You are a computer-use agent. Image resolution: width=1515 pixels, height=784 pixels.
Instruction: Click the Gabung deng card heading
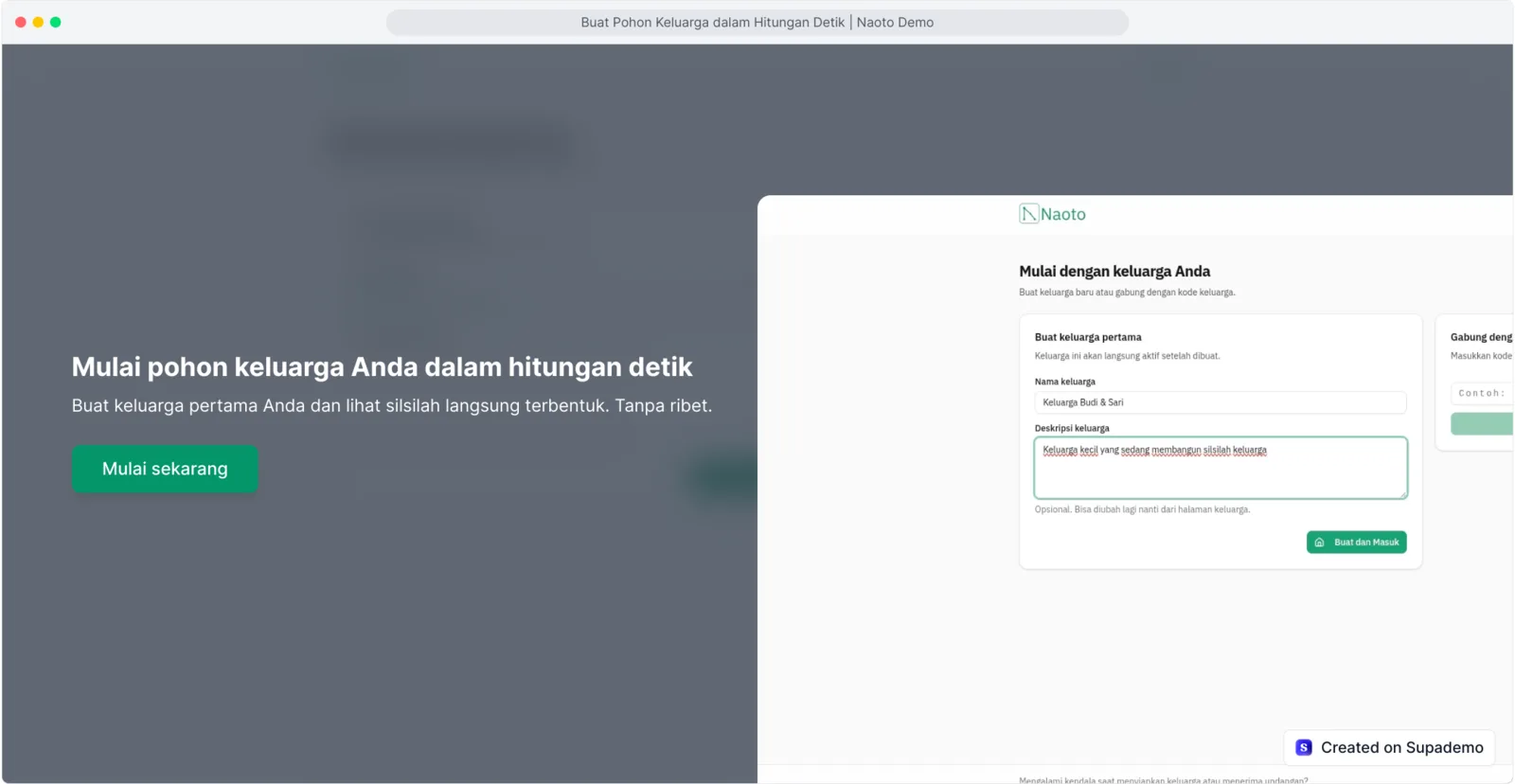pos(1481,337)
